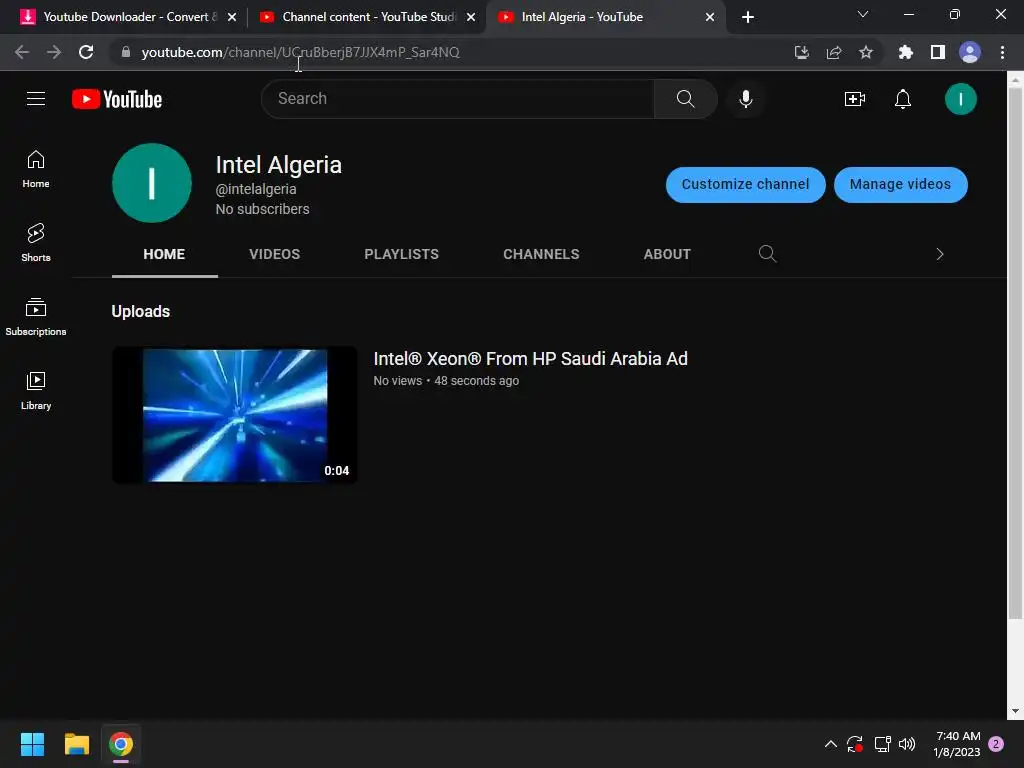The image size is (1024, 768).
Task: Click the sync status tray icon
Action: pos(855,744)
